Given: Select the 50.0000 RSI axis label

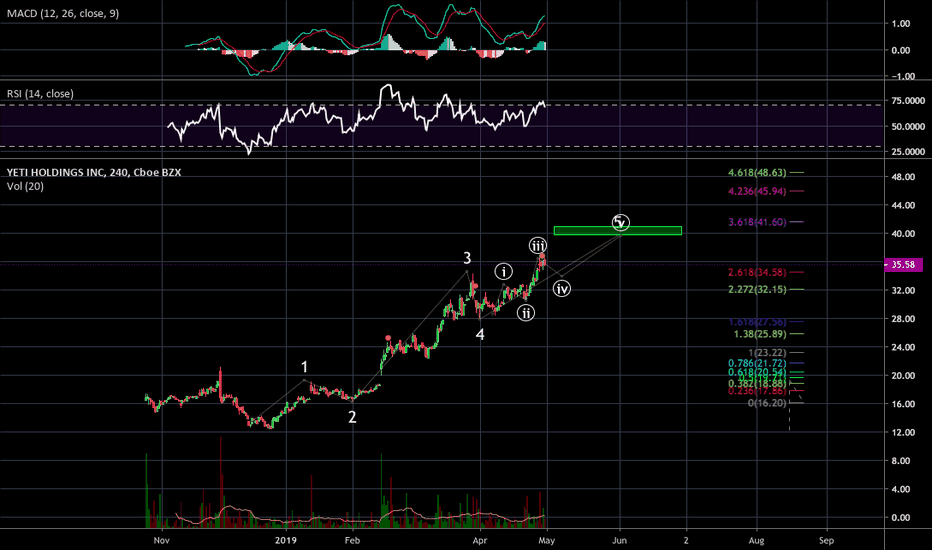Looking at the screenshot, I should click(x=908, y=127).
